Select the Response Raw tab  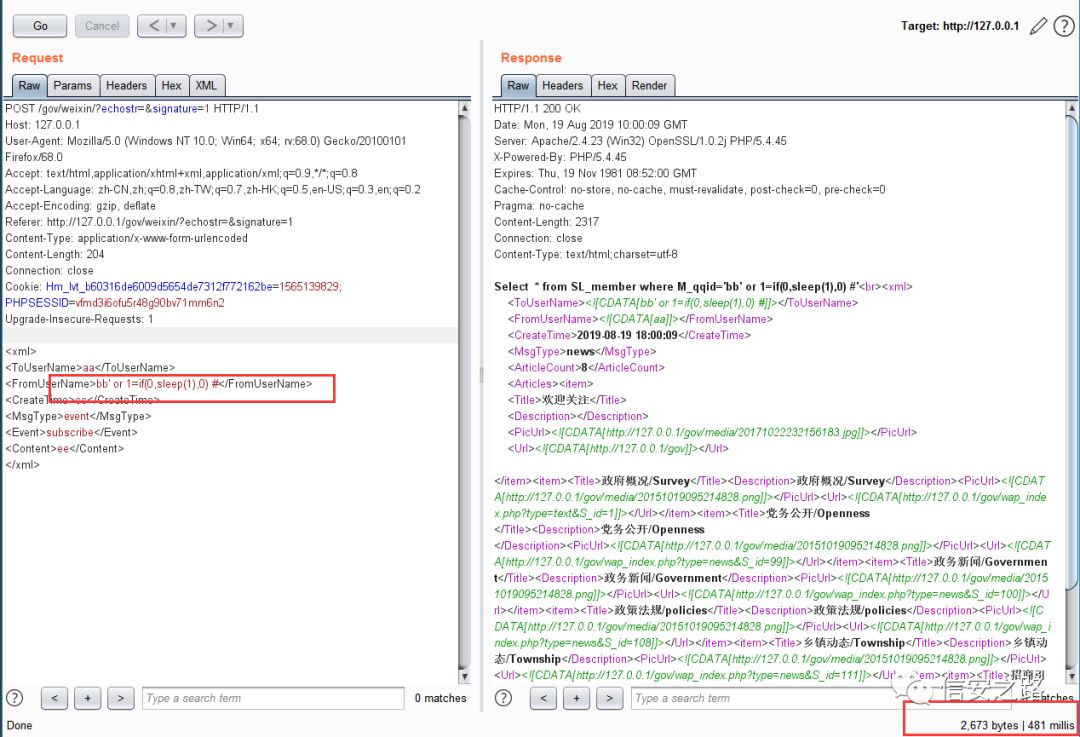tap(518, 85)
